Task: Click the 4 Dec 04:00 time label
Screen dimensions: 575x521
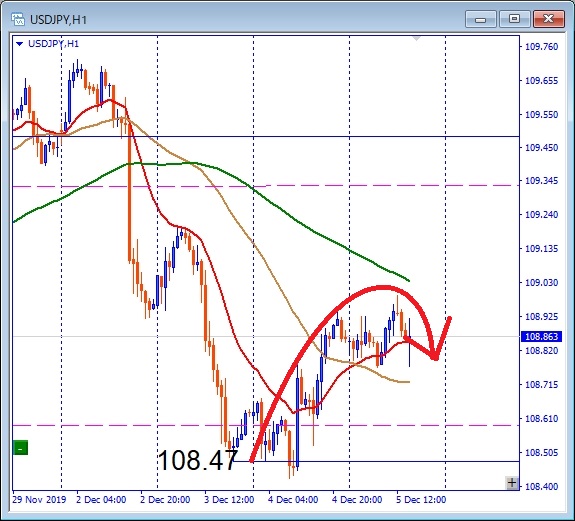Action: 293,500
